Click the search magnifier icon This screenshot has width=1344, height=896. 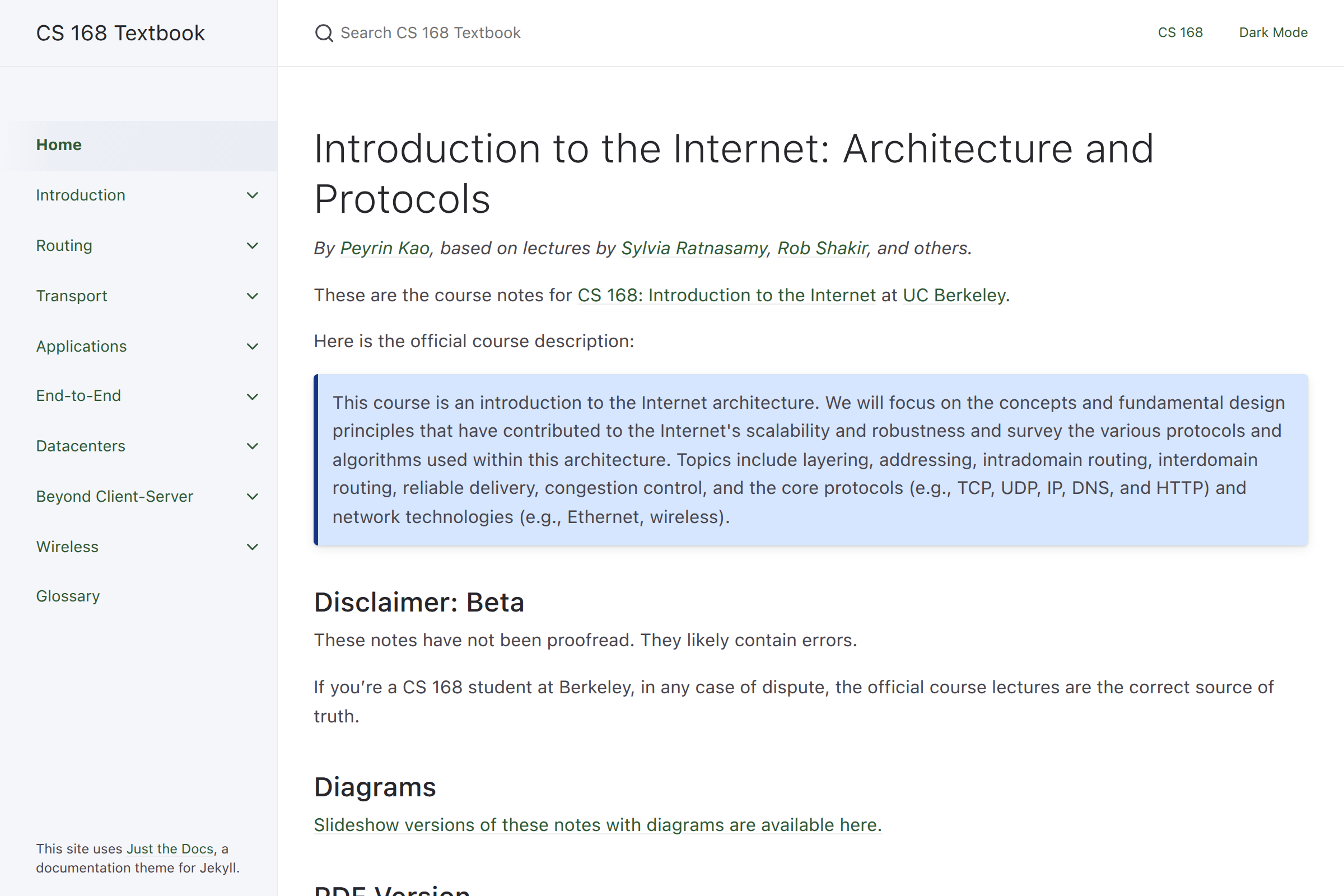click(x=324, y=33)
